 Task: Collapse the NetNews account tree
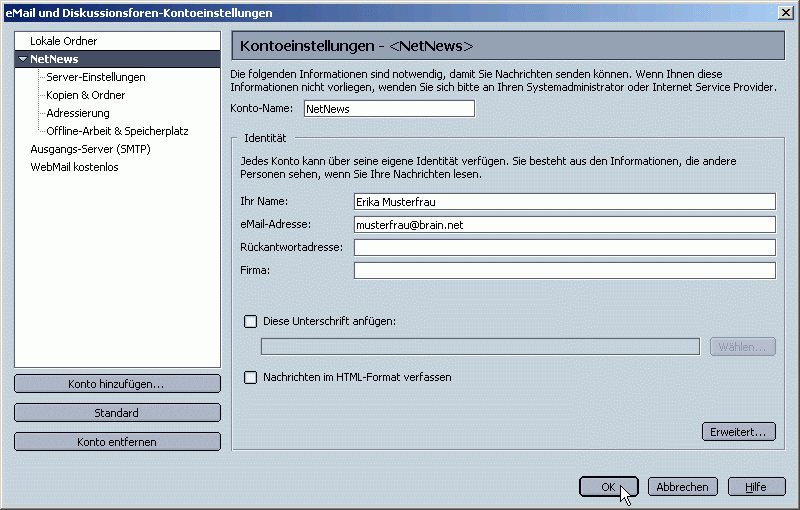pos(23,60)
